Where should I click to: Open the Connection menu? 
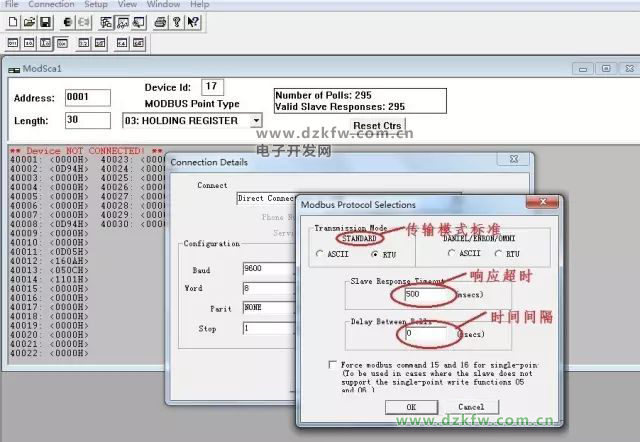tap(50, 4)
